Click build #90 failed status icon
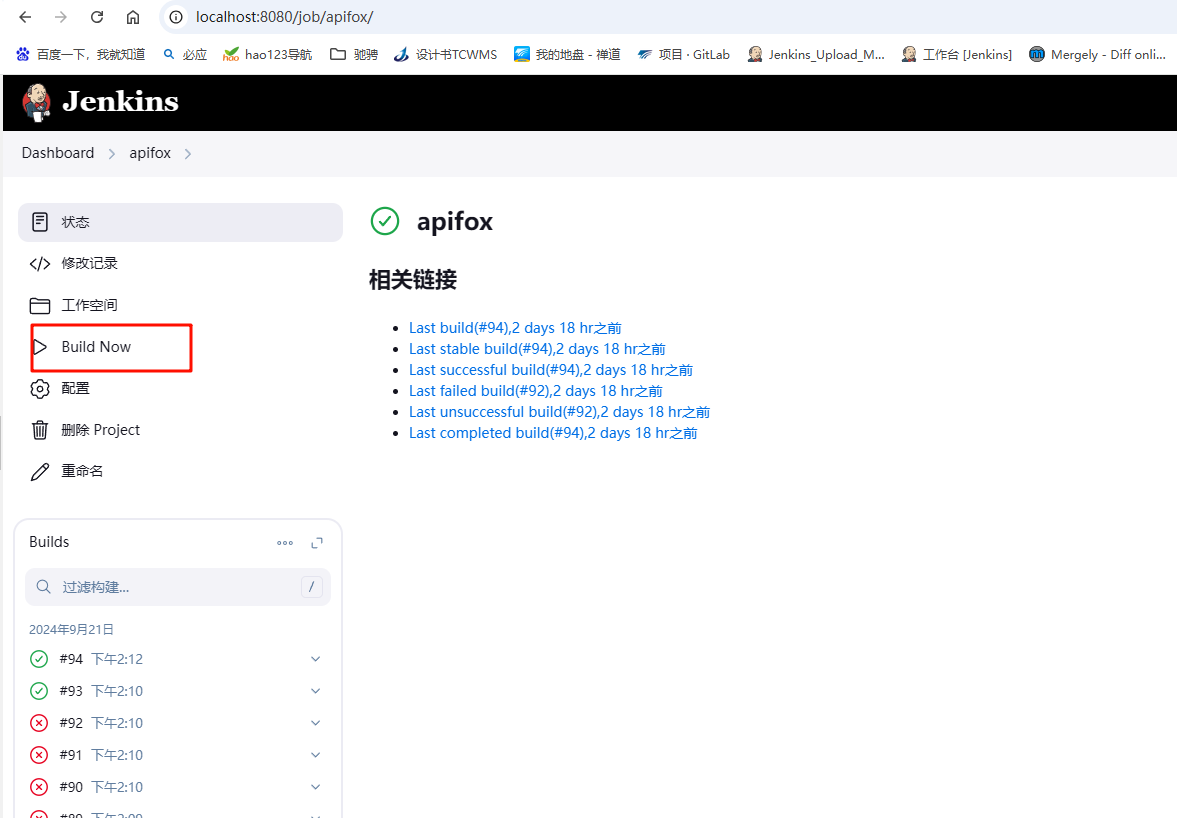Screen dimensions: 1177x818 [39, 787]
